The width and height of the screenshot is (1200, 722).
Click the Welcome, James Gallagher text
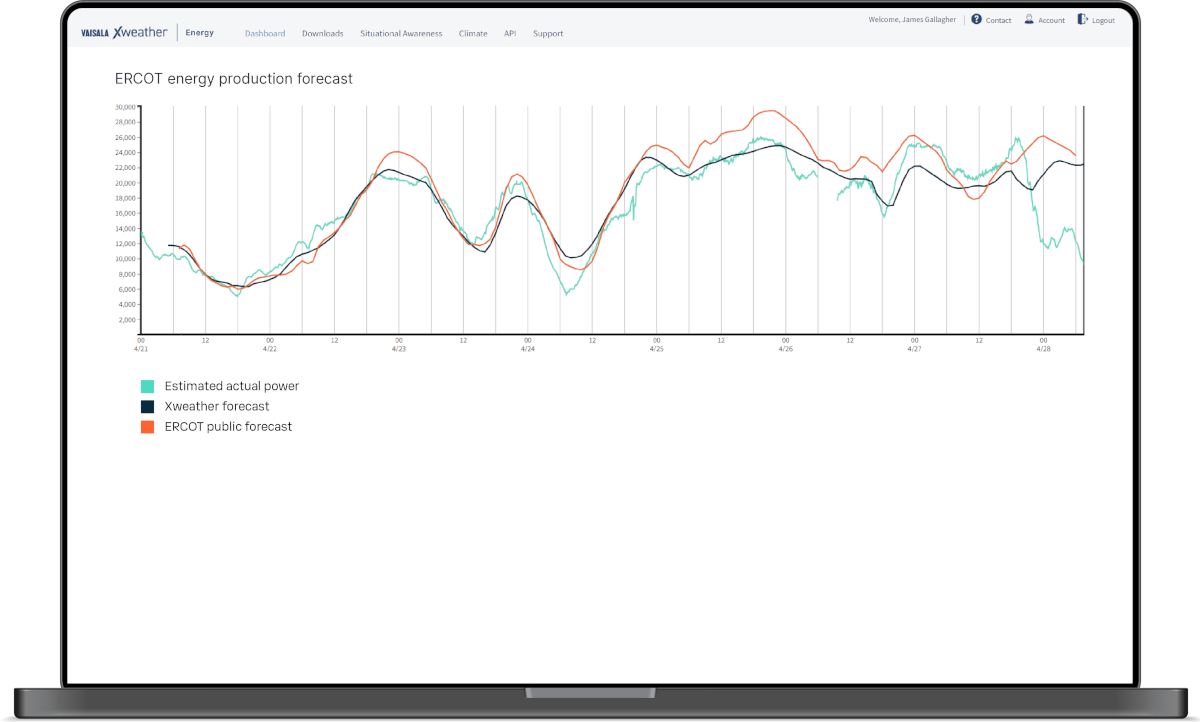(913, 19)
